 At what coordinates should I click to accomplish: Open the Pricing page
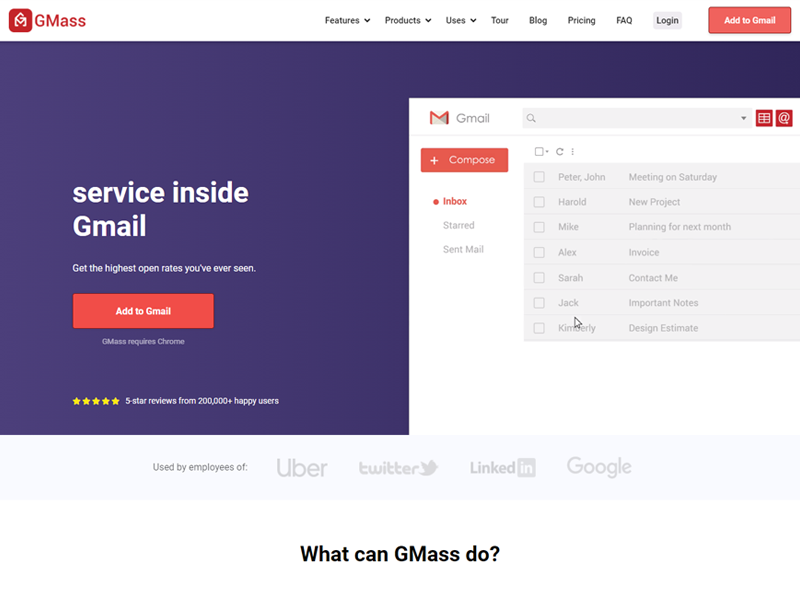click(581, 20)
